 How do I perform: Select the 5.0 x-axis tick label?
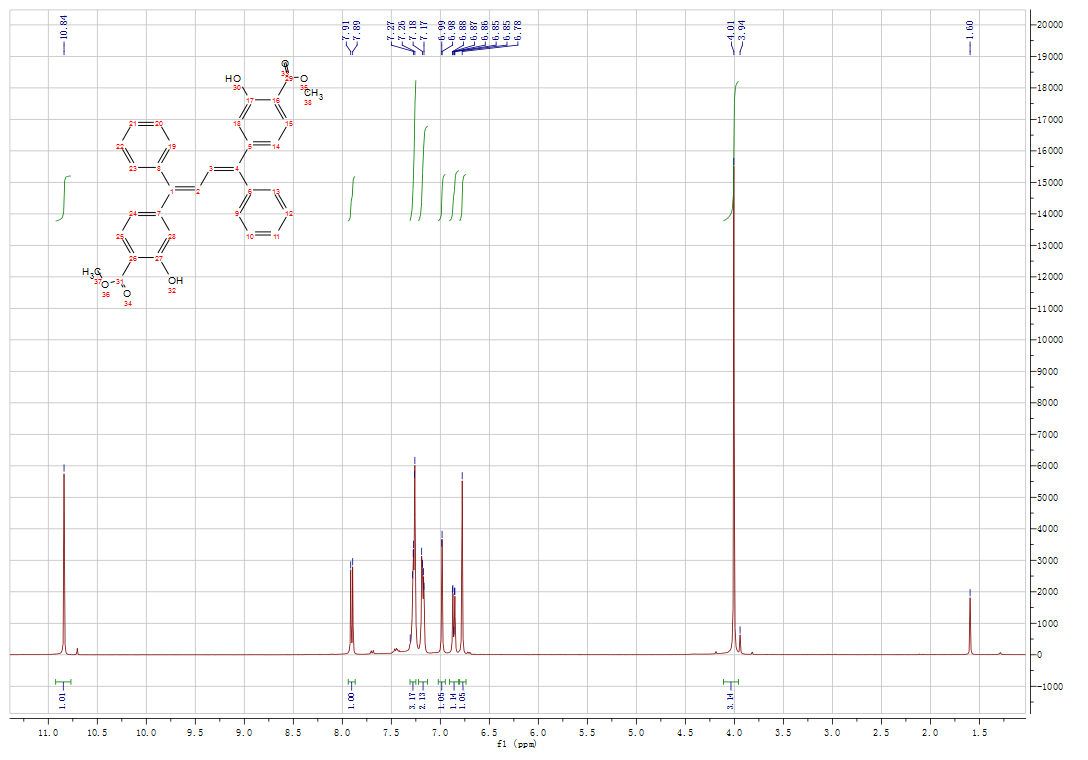636,733
